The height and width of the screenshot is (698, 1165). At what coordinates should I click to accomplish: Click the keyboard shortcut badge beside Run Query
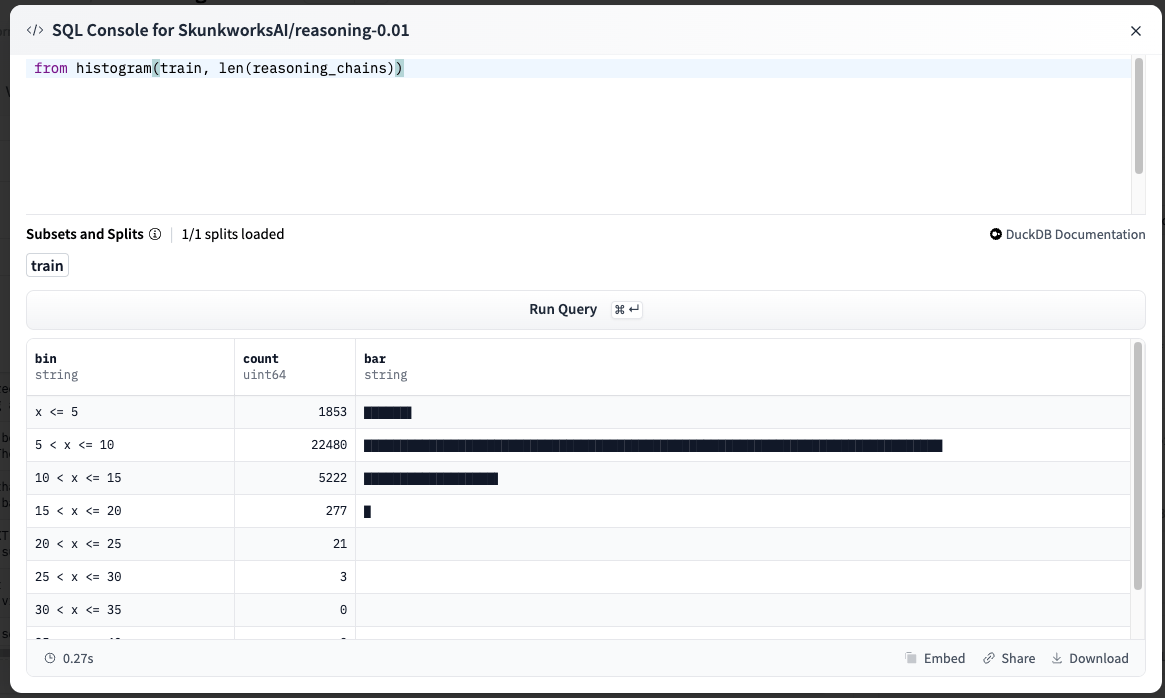coord(627,309)
